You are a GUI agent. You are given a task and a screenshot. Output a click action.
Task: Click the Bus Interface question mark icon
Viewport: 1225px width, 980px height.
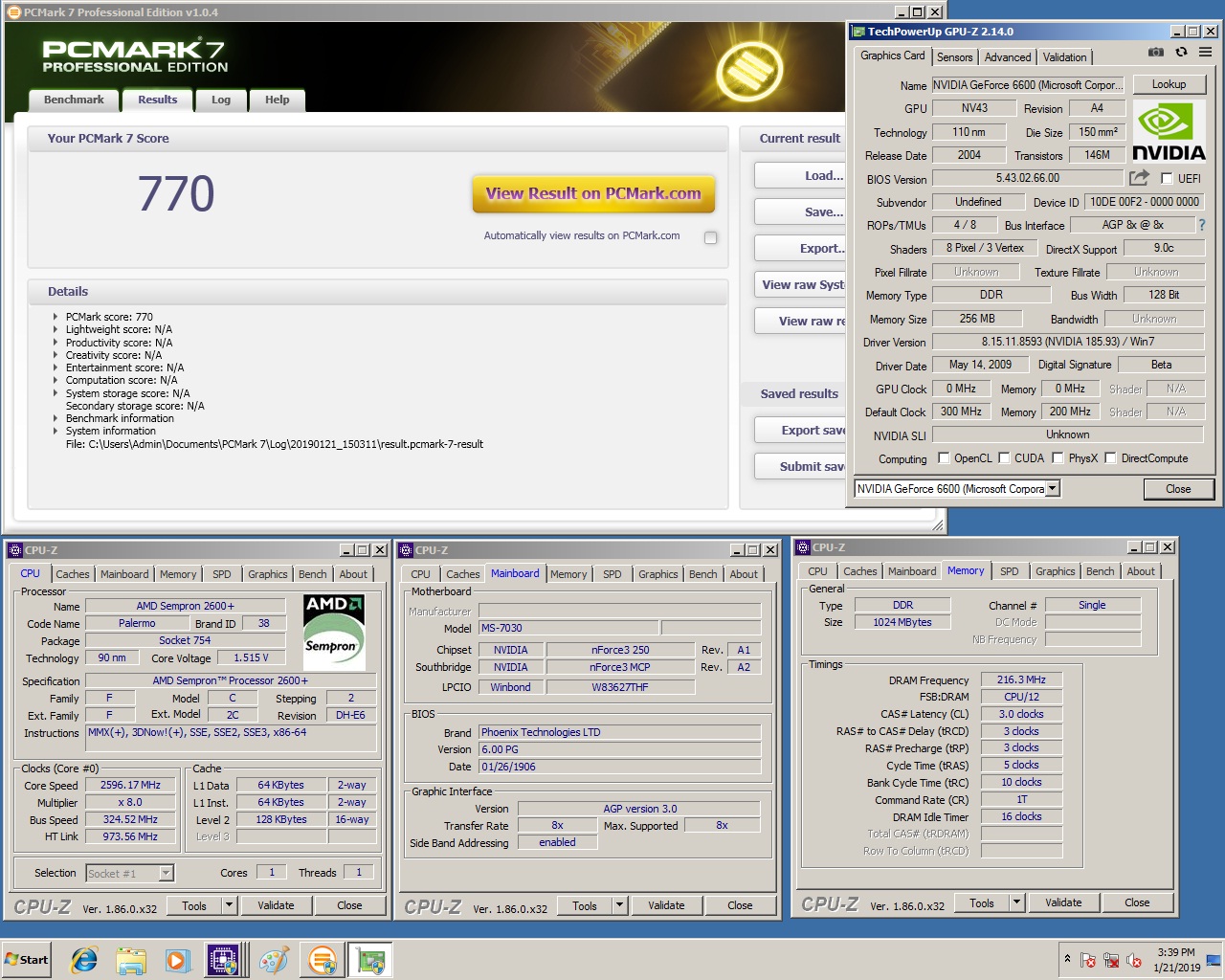pyautogui.click(x=1202, y=225)
